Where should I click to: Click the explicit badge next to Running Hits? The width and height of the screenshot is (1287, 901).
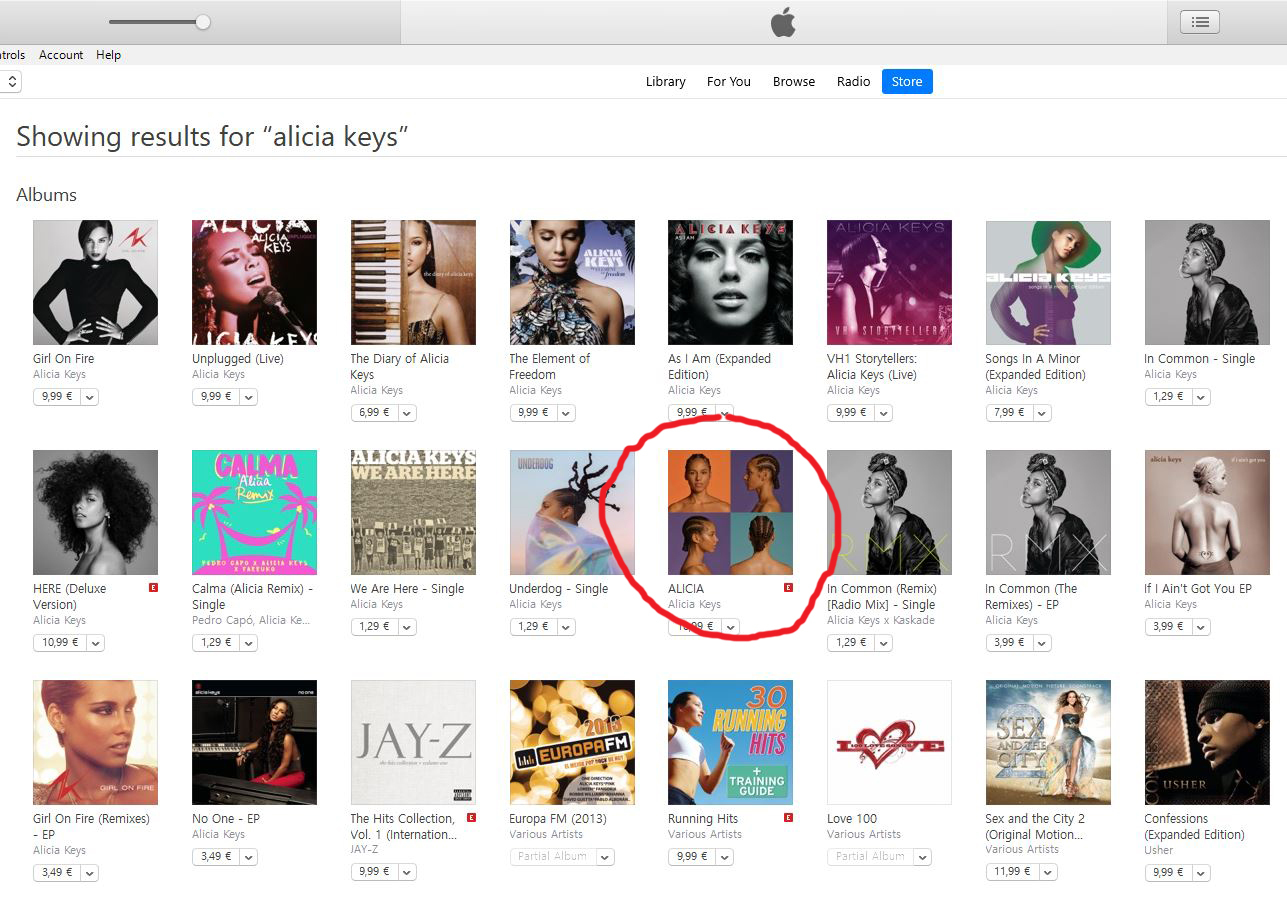point(788,818)
